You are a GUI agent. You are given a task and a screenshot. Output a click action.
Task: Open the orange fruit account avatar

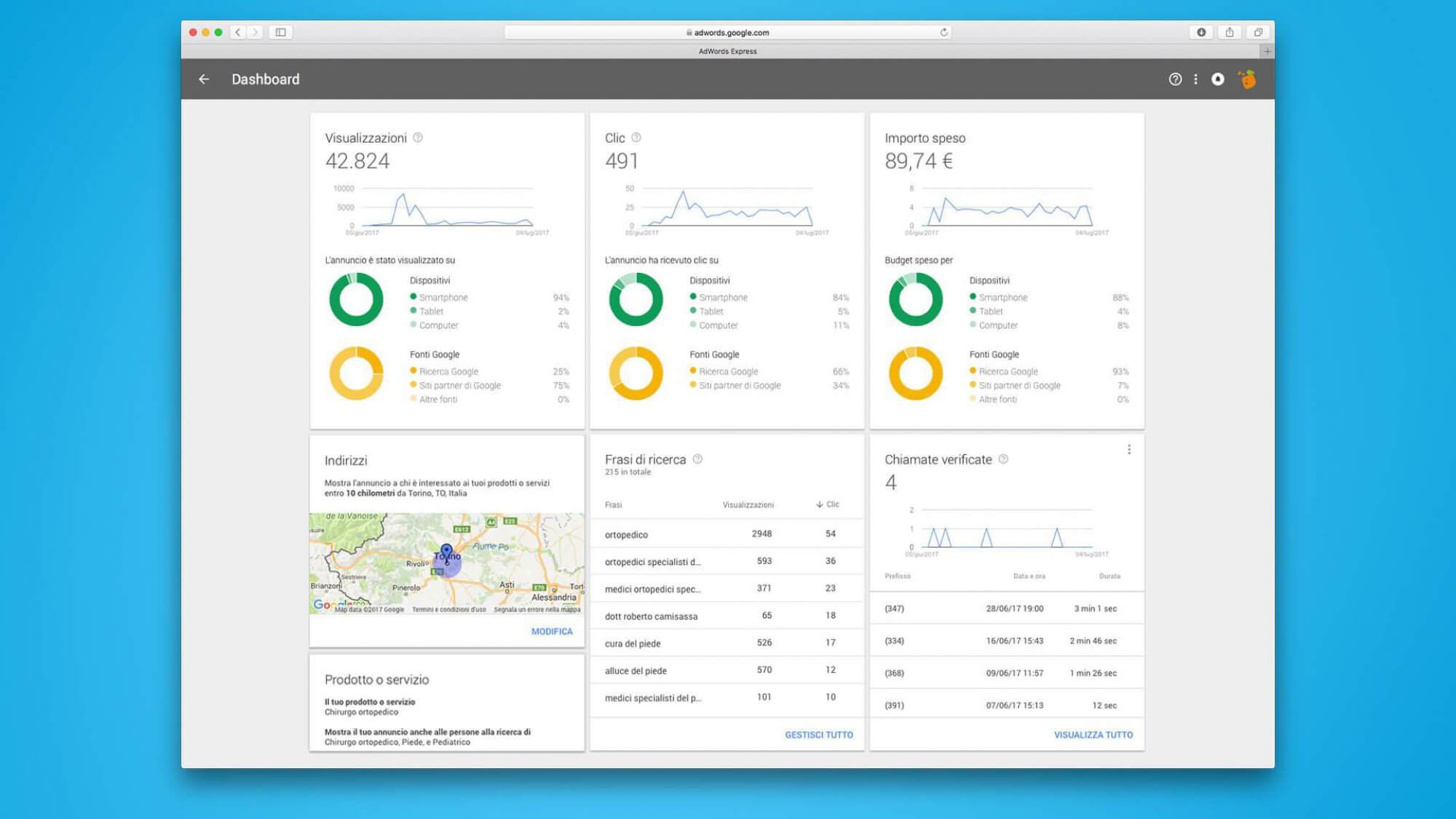[1247, 79]
